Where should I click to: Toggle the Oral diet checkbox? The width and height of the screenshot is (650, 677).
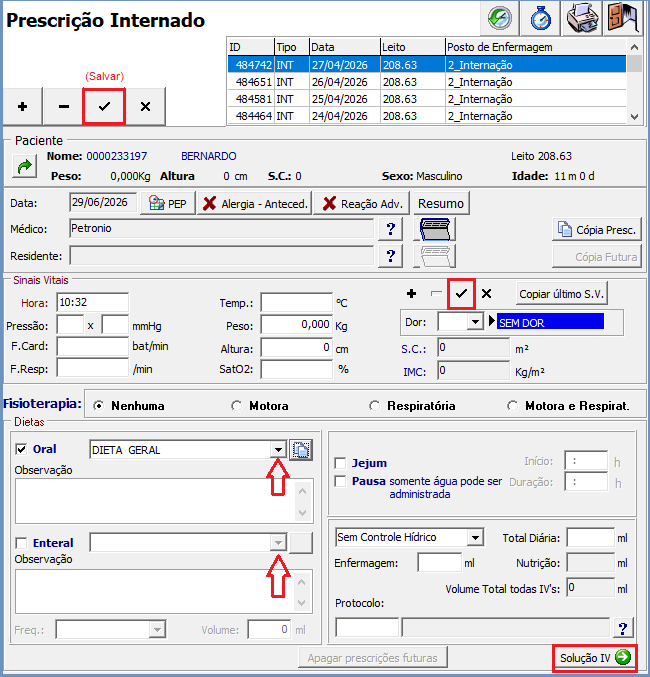coord(21,449)
